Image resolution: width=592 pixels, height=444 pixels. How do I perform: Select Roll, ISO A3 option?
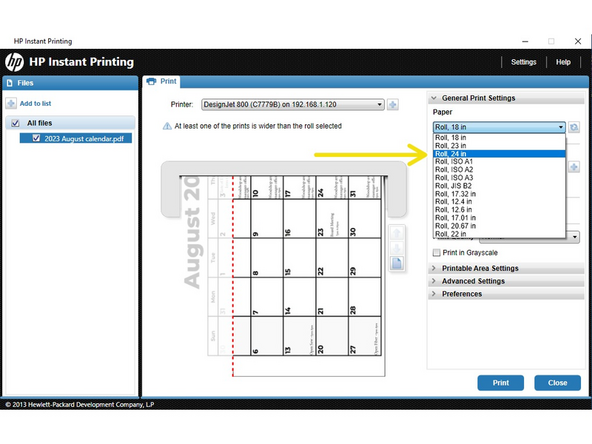pos(499,178)
